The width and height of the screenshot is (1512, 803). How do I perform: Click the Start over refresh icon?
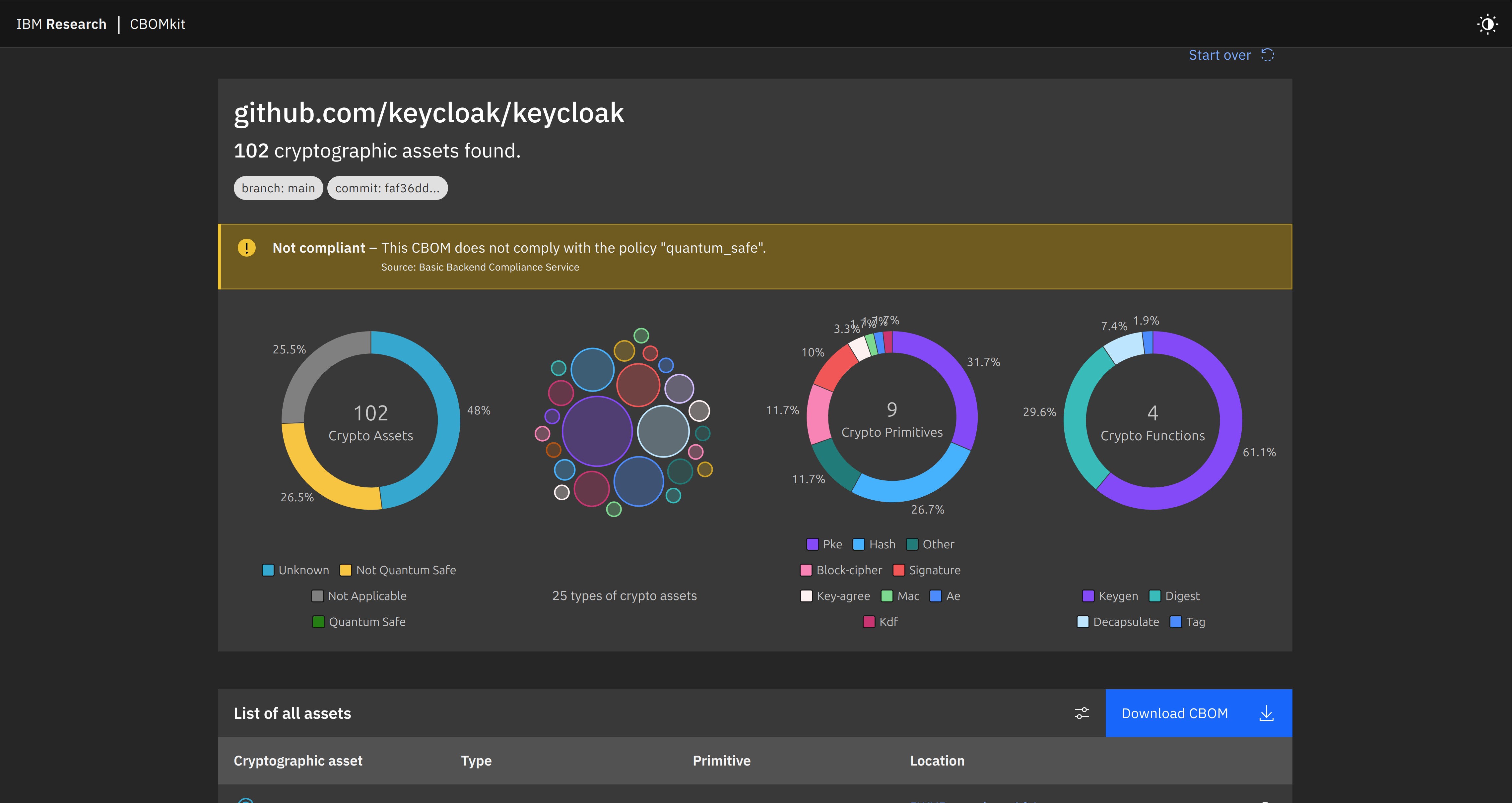pyautogui.click(x=1267, y=55)
